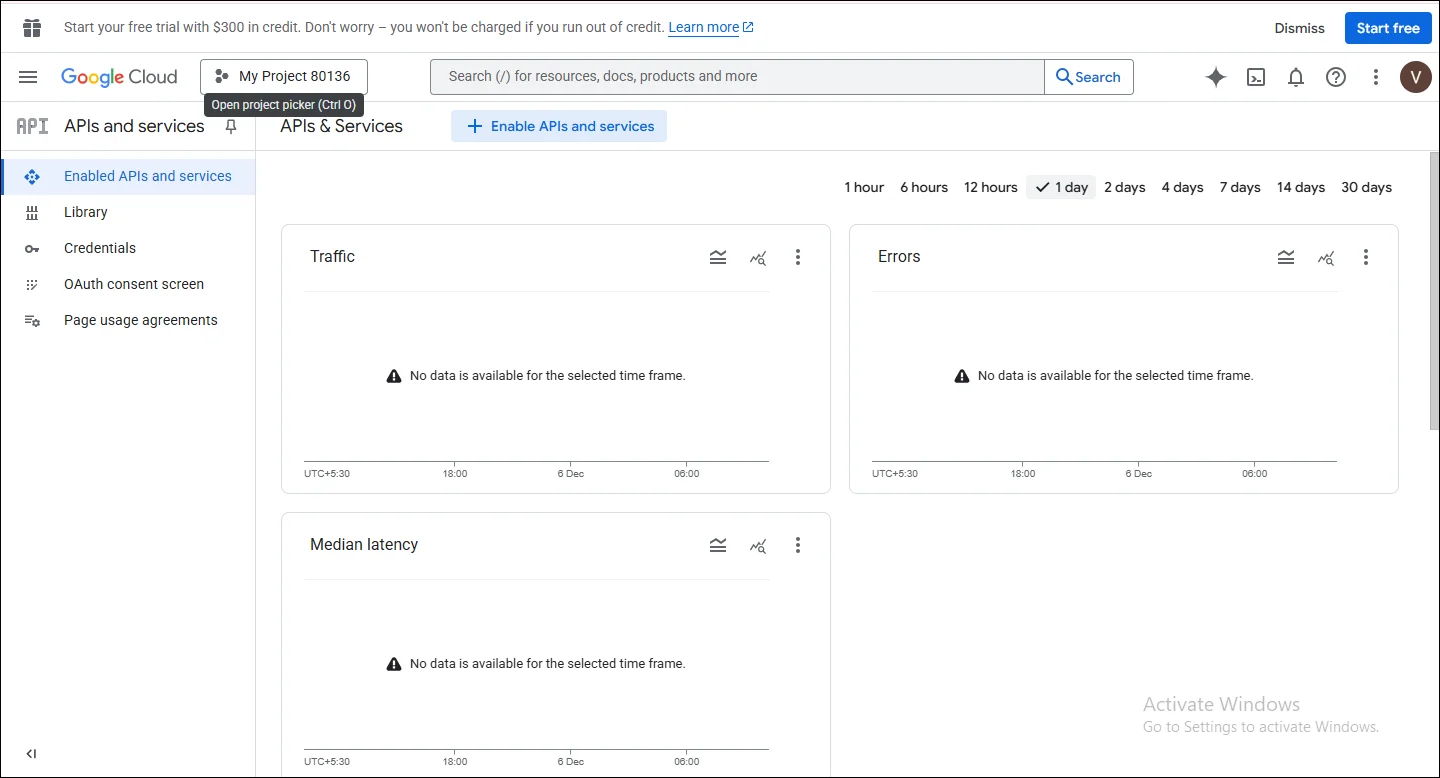This screenshot has height=778, width=1440.
Task: Select the 1 day time range
Action: 1061,187
